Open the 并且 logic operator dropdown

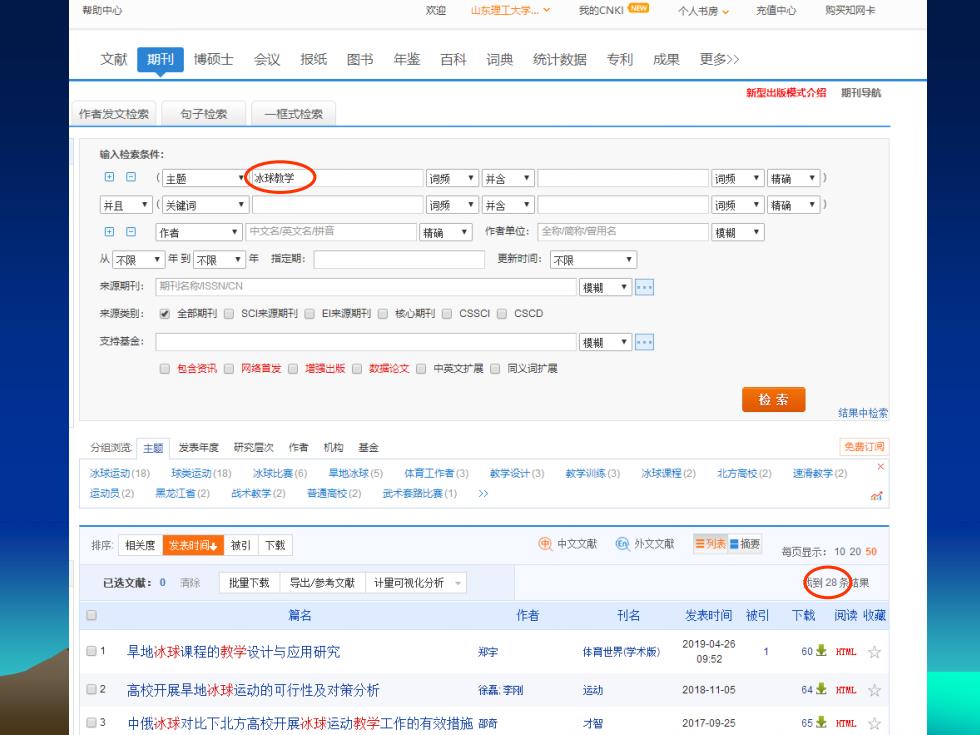[x=126, y=205]
